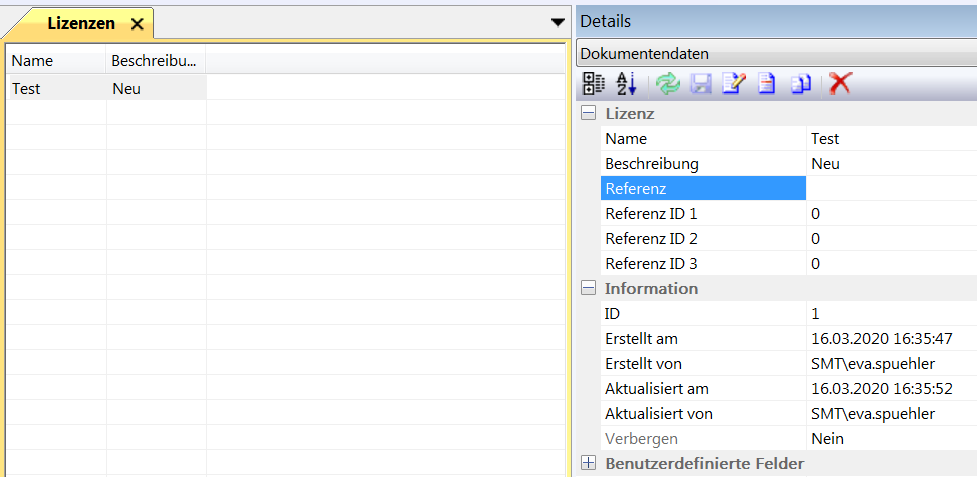Click the Edit document pencil icon
The width and height of the screenshot is (977, 477).
coord(733,84)
